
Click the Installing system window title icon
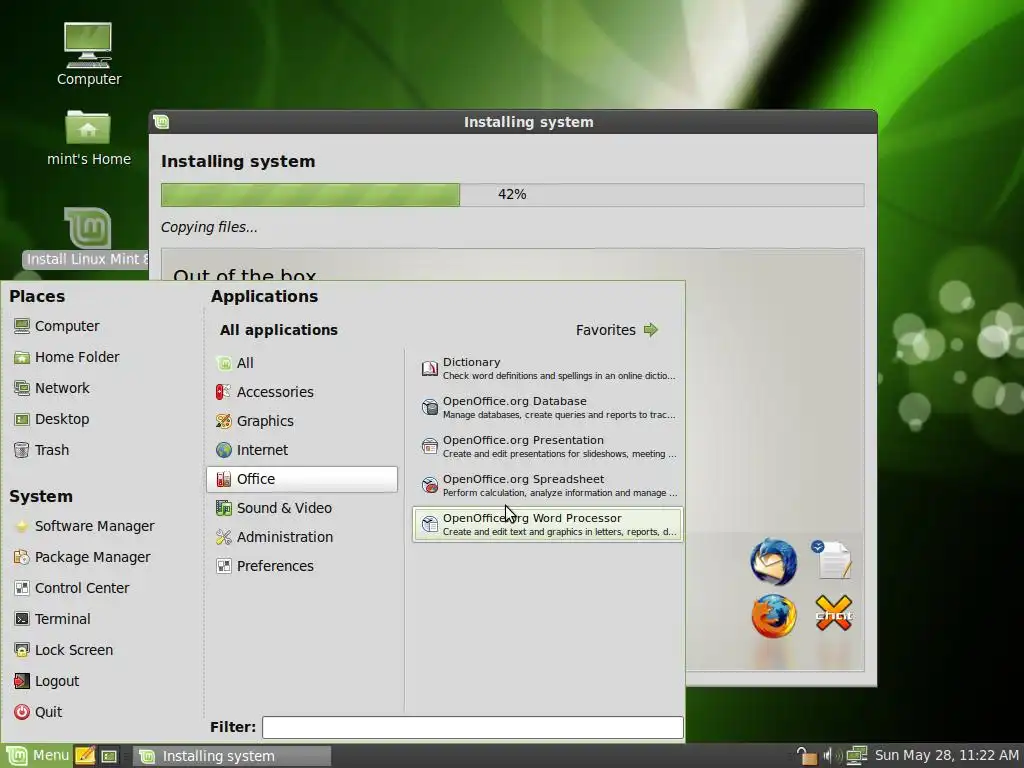161,122
